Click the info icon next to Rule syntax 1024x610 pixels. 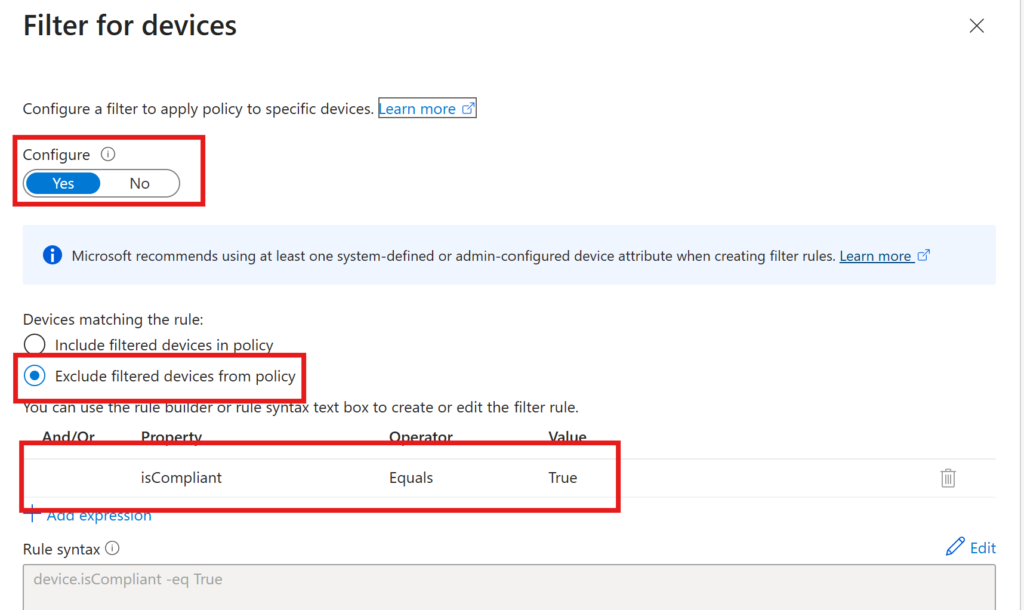point(112,548)
